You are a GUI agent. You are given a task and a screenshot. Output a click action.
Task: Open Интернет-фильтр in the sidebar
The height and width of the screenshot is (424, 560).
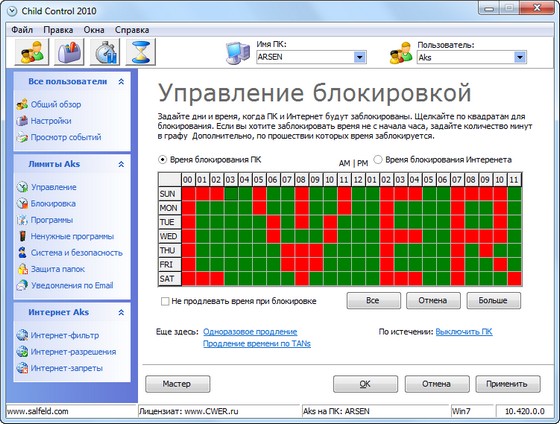point(64,335)
